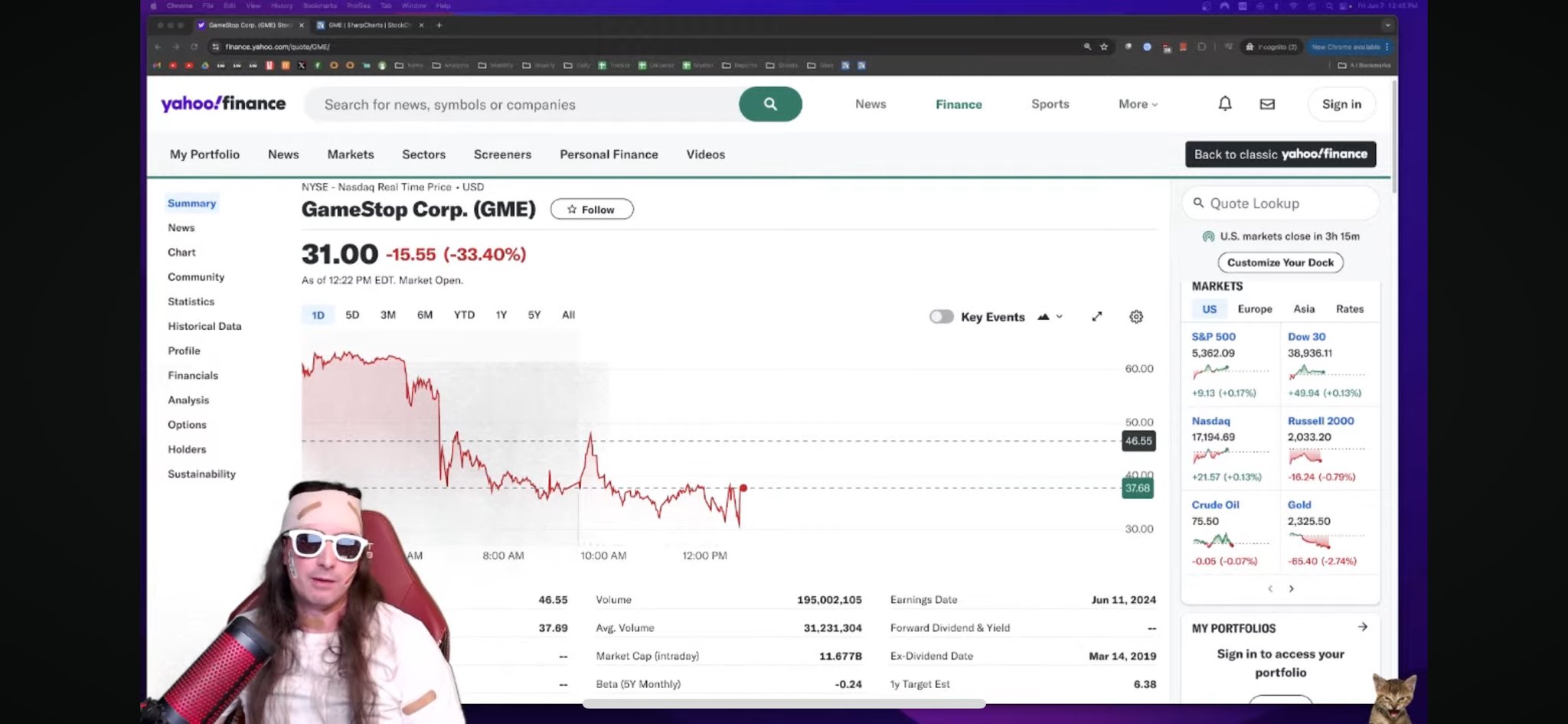Open the Chrome tab list dropdown arrow
Image resolution: width=1568 pixels, height=724 pixels.
1387,25
